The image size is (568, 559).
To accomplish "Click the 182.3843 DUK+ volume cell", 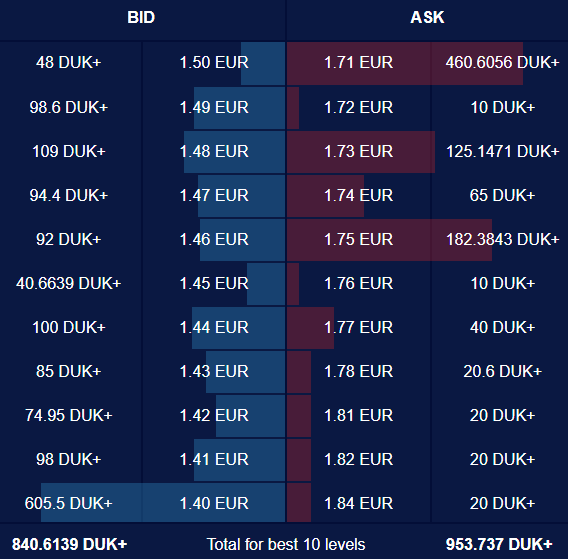I will coord(502,239).
